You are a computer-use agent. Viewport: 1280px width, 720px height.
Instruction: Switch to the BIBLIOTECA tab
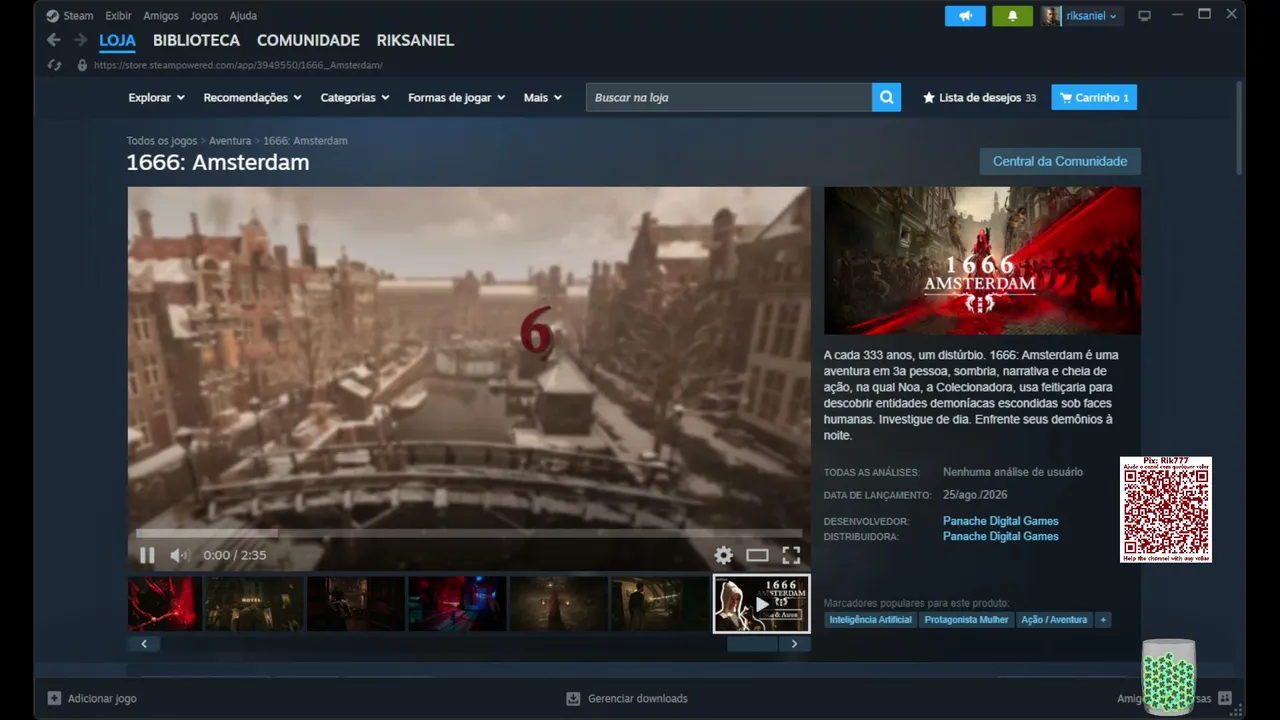[196, 41]
